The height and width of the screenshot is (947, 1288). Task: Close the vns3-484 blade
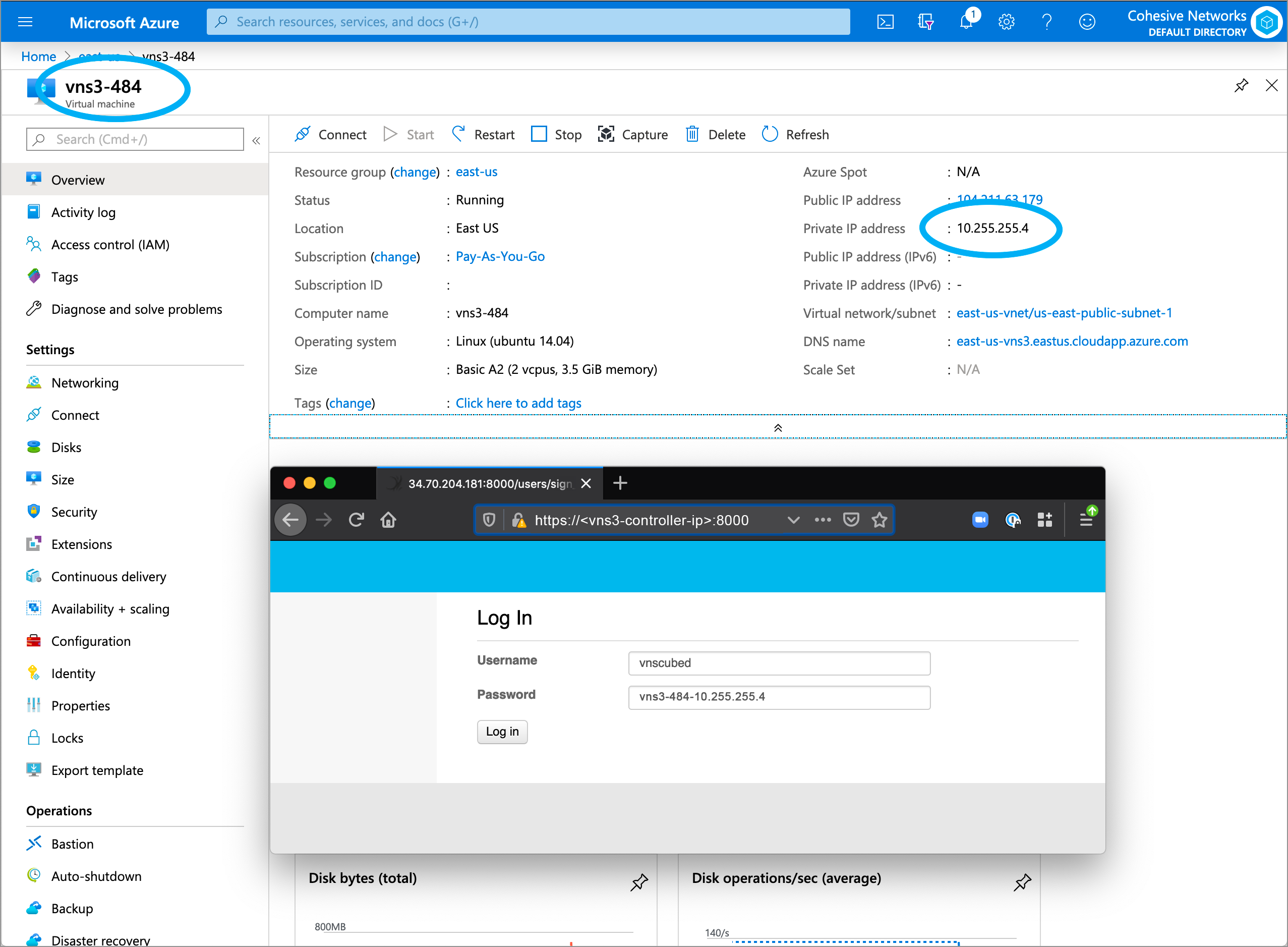[x=1271, y=85]
